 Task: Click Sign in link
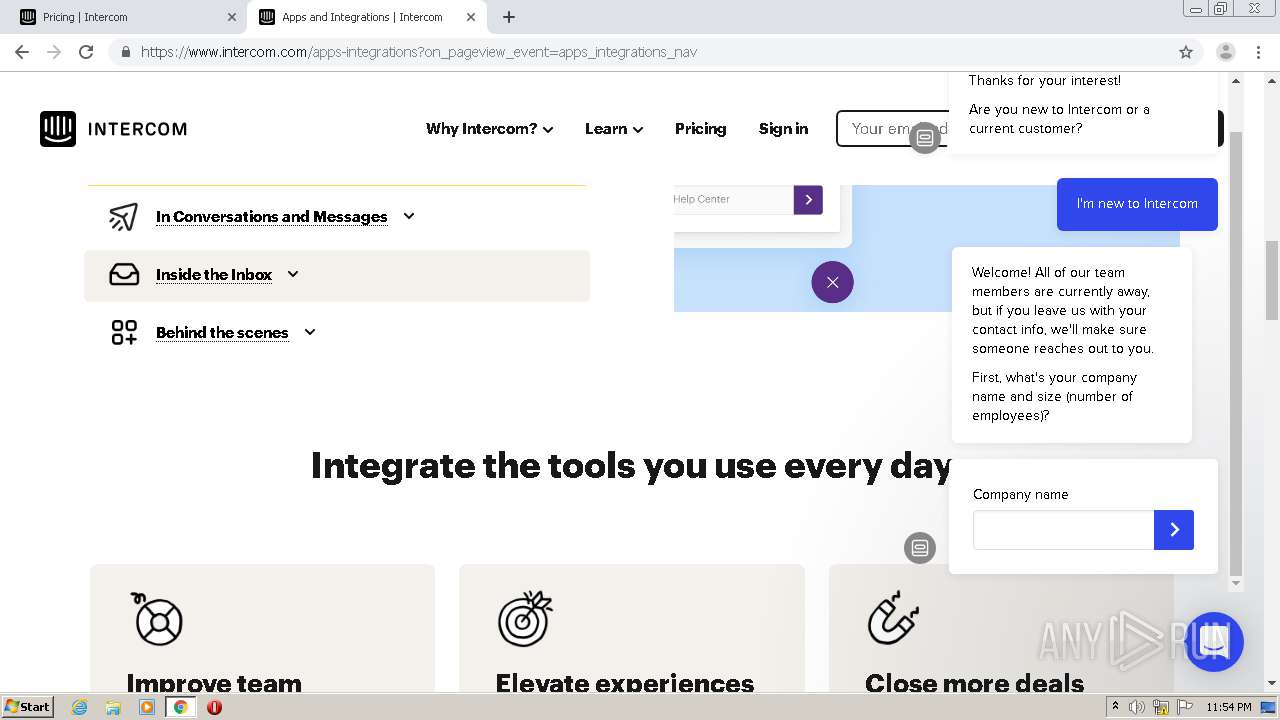pyautogui.click(x=783, y=129)
